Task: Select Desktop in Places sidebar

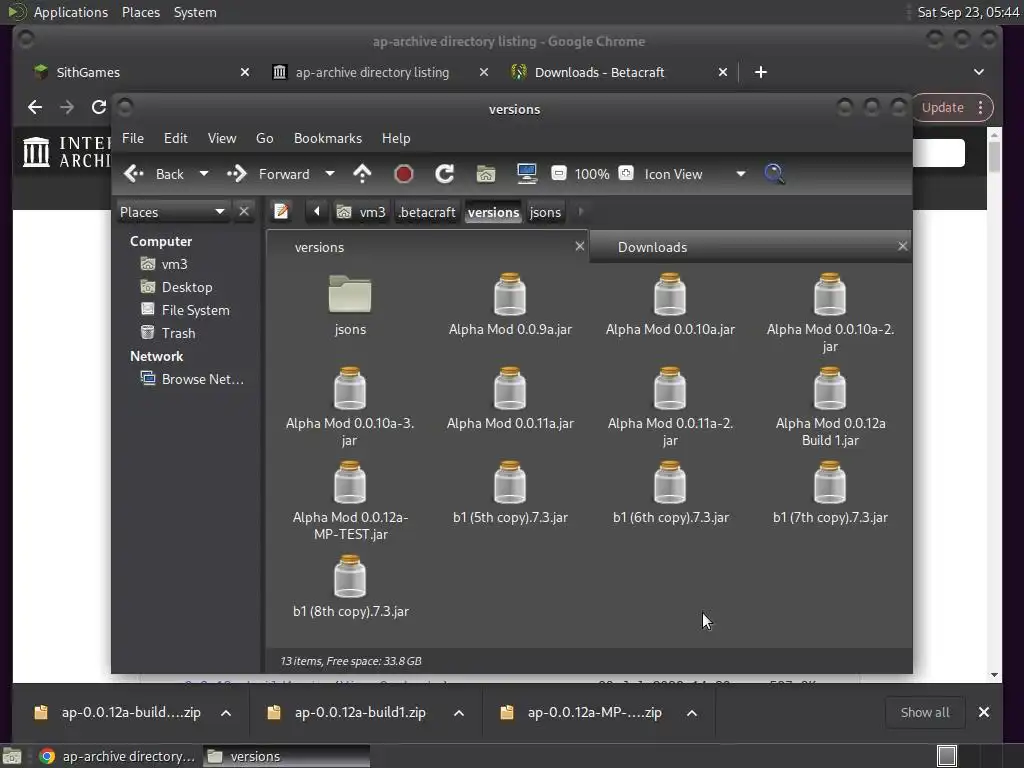Action: [189, 287]
